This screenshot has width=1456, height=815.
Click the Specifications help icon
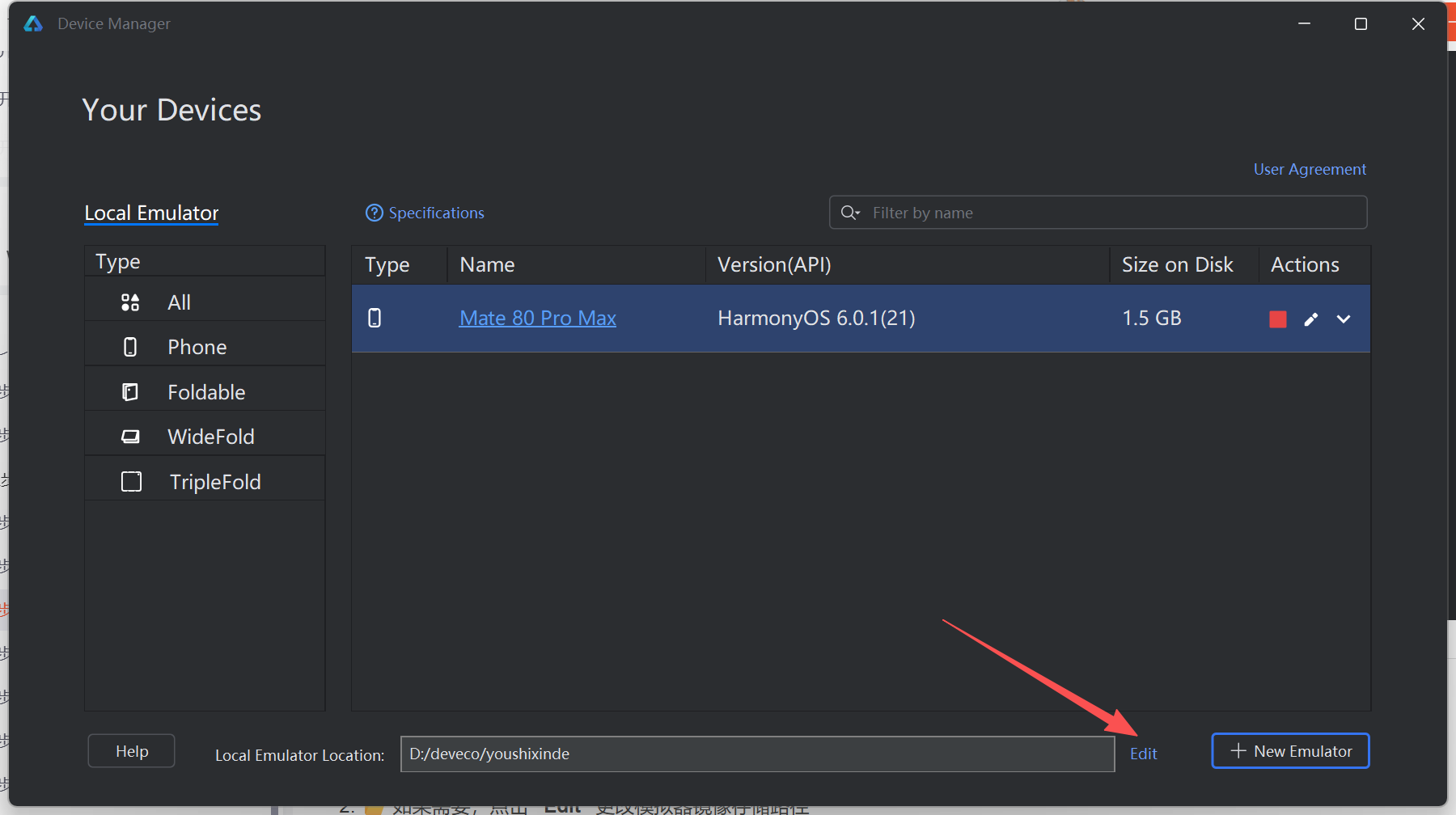click(x=375, y=213)
